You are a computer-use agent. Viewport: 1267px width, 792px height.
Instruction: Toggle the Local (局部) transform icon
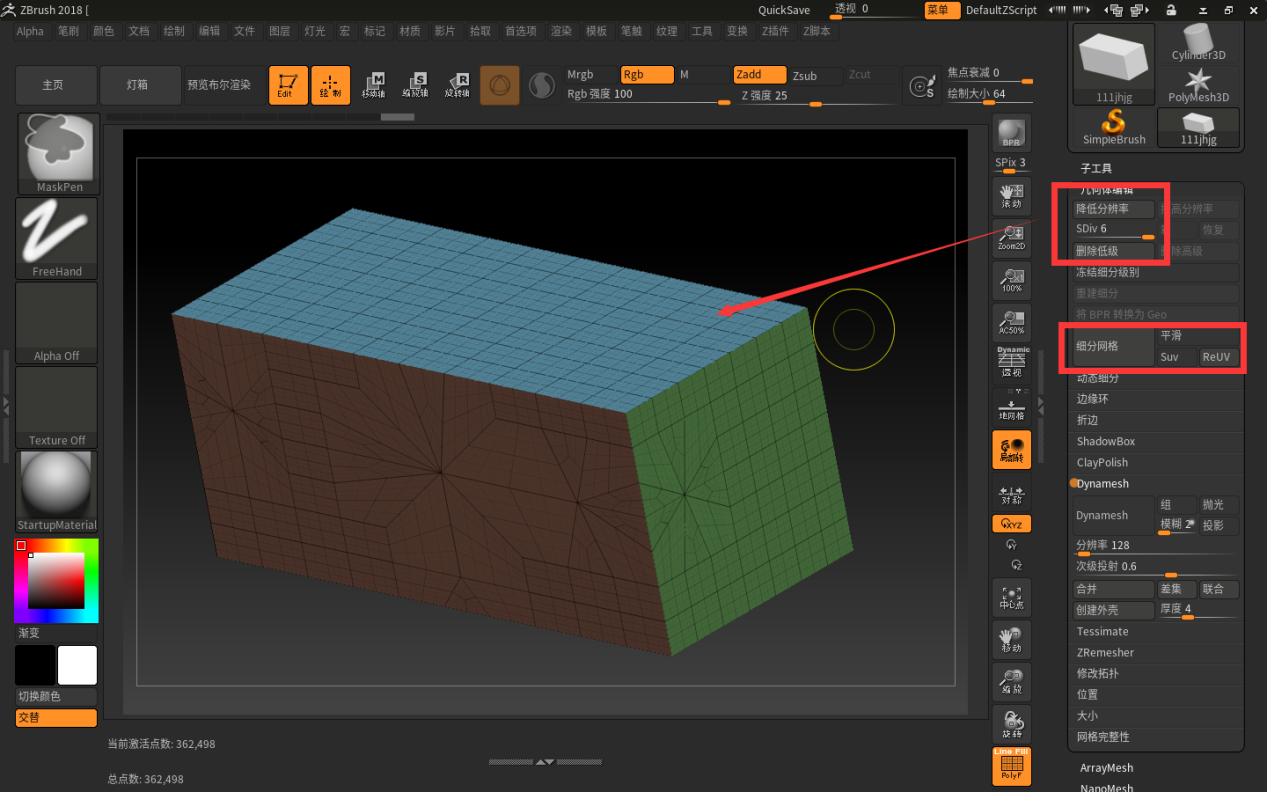[1012, 449]
